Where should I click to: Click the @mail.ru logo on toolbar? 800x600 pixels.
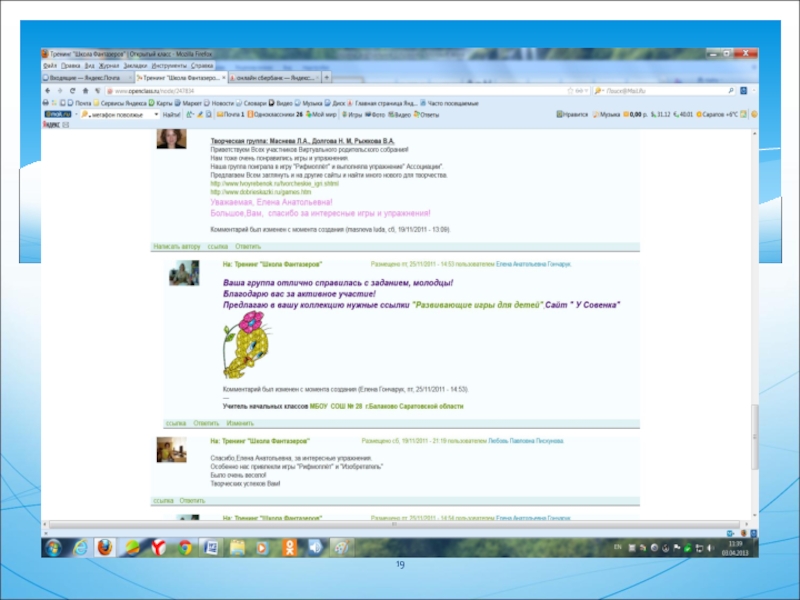click(x=58, y=114)
